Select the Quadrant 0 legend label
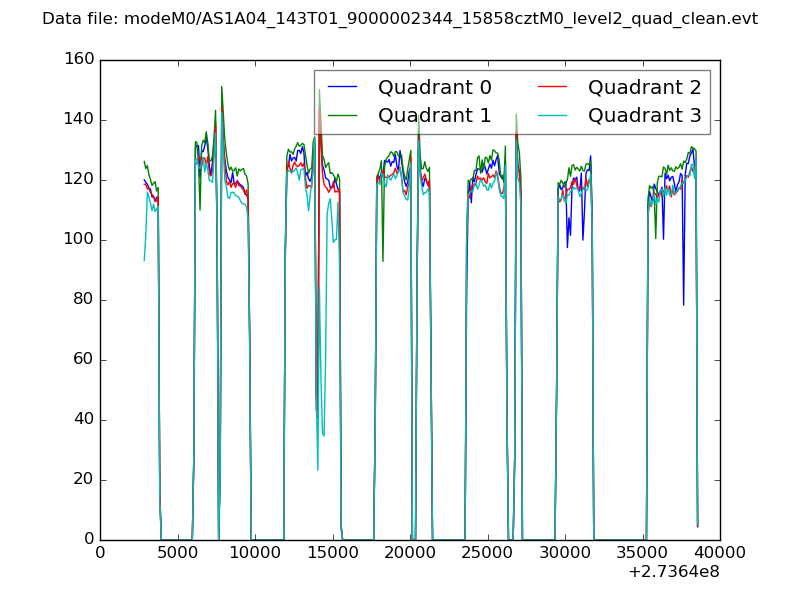The image size is (800, 600). 434,87
